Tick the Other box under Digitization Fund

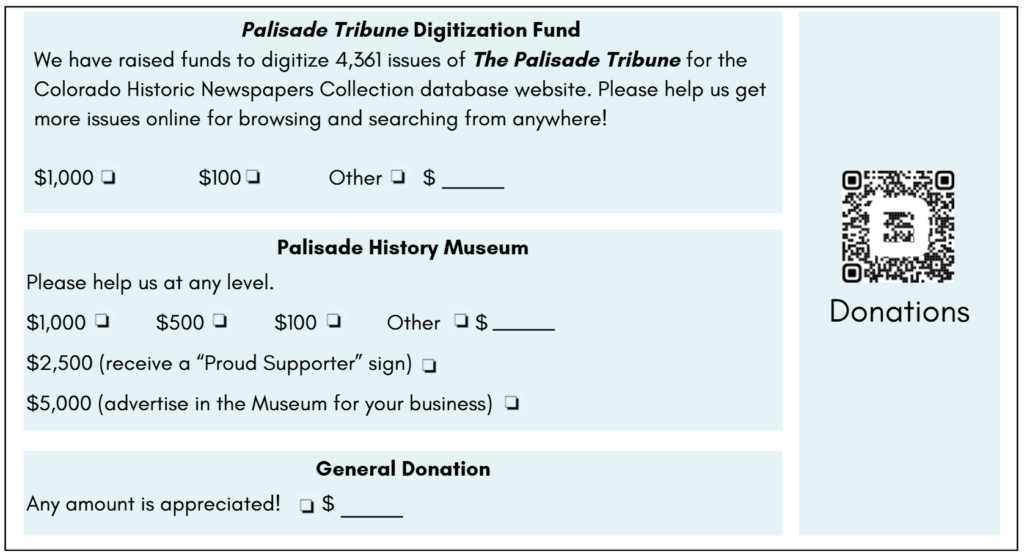click(x=398, y=177)
